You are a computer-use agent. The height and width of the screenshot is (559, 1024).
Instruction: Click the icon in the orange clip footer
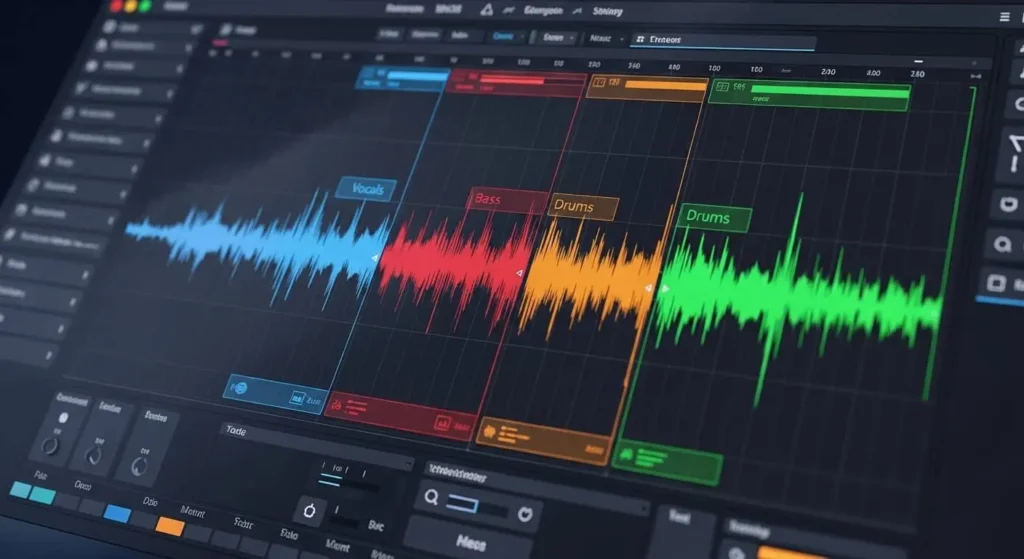(x=488, y=430)
